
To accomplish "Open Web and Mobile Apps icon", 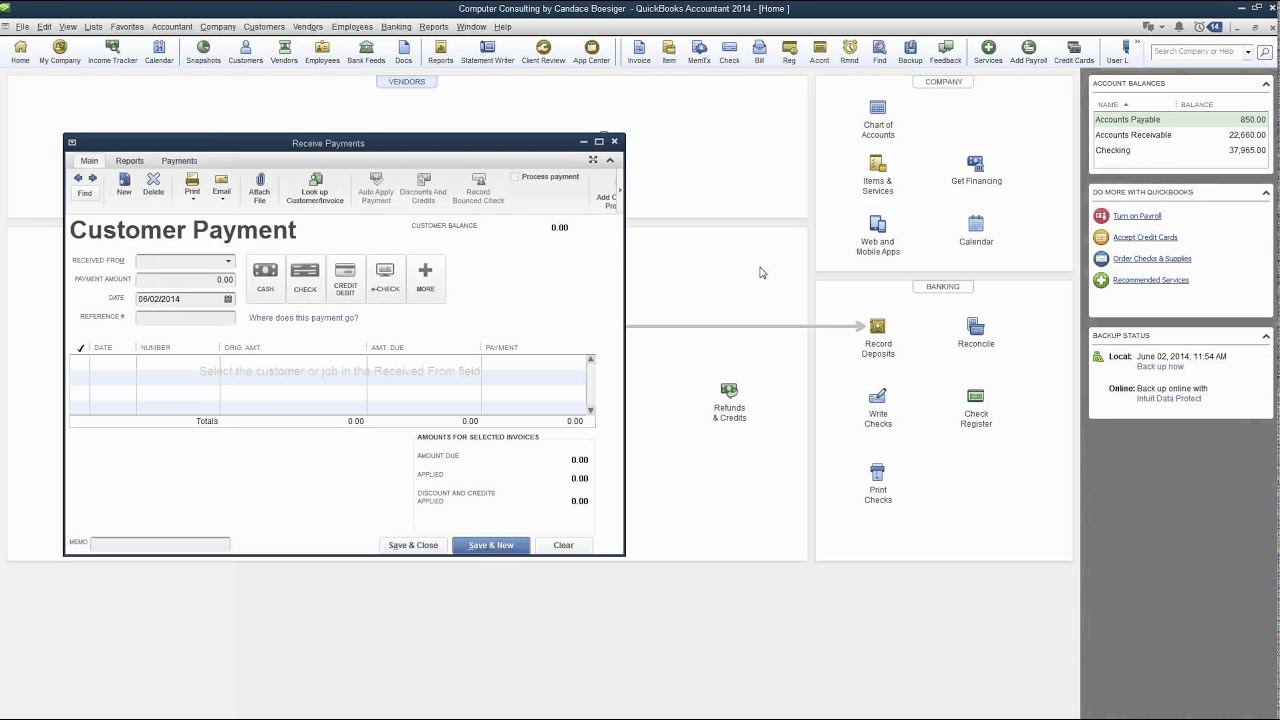I will 878,236.
